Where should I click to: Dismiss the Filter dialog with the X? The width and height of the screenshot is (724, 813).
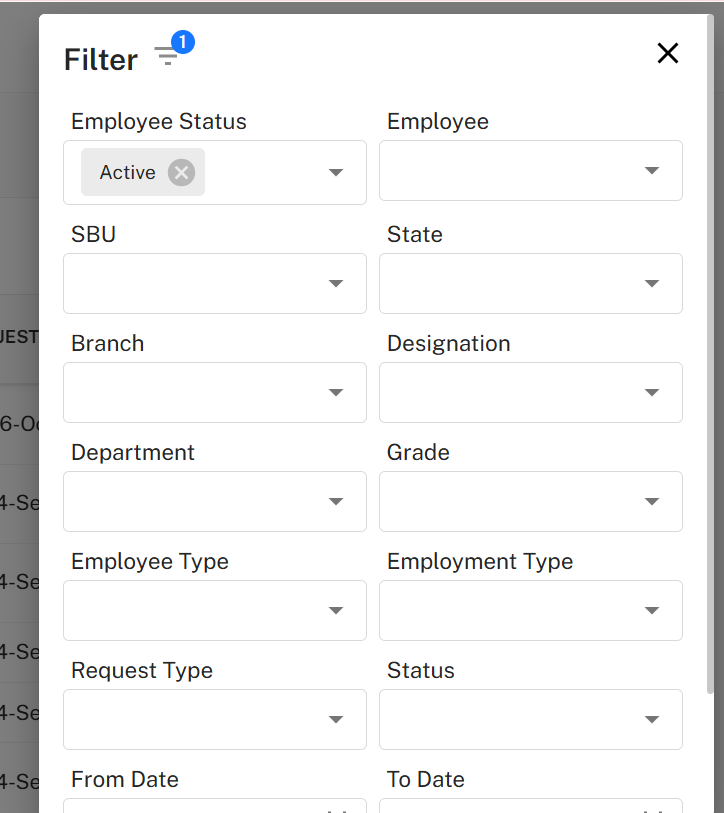(x=667, y=53)
